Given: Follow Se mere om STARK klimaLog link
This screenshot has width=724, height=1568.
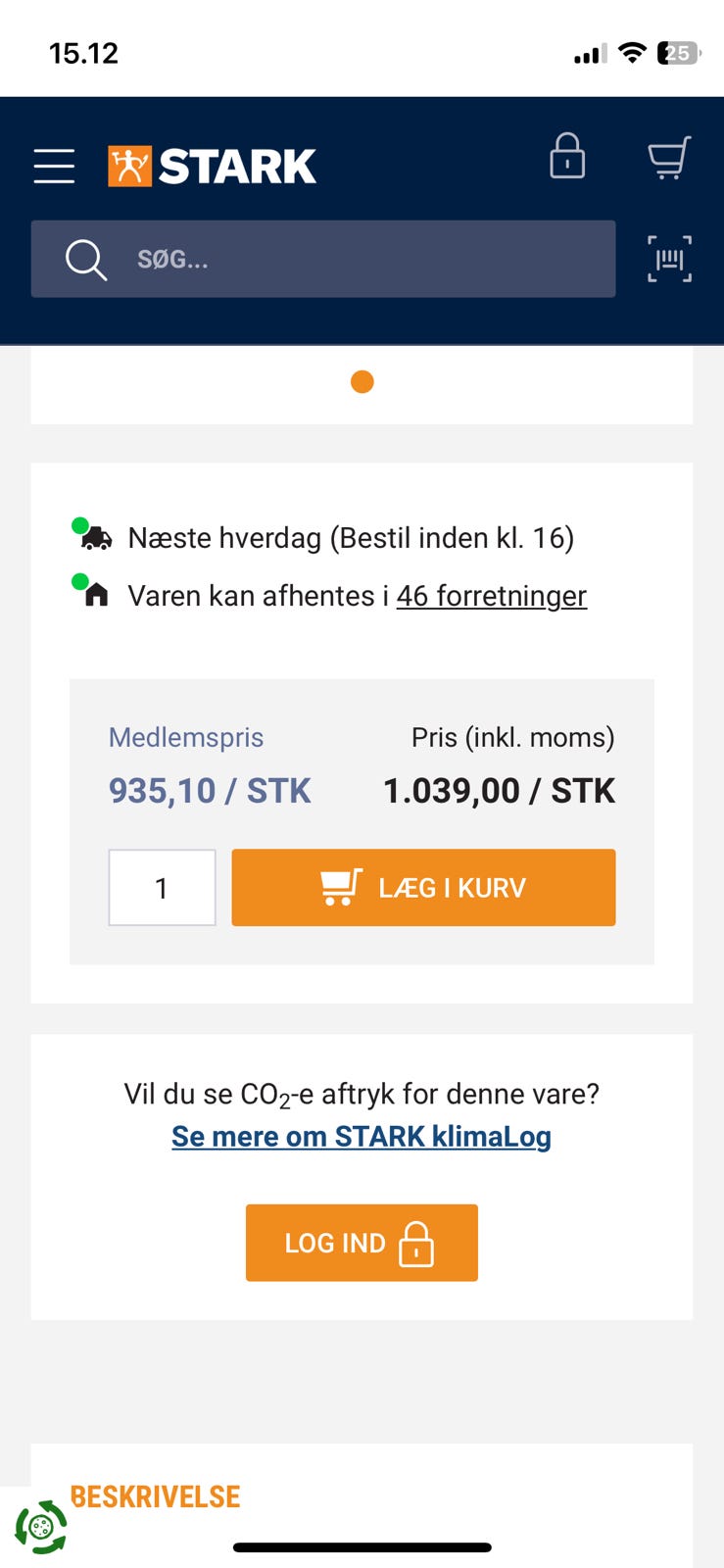Looking at the screenshot, I should point(362,1137).
